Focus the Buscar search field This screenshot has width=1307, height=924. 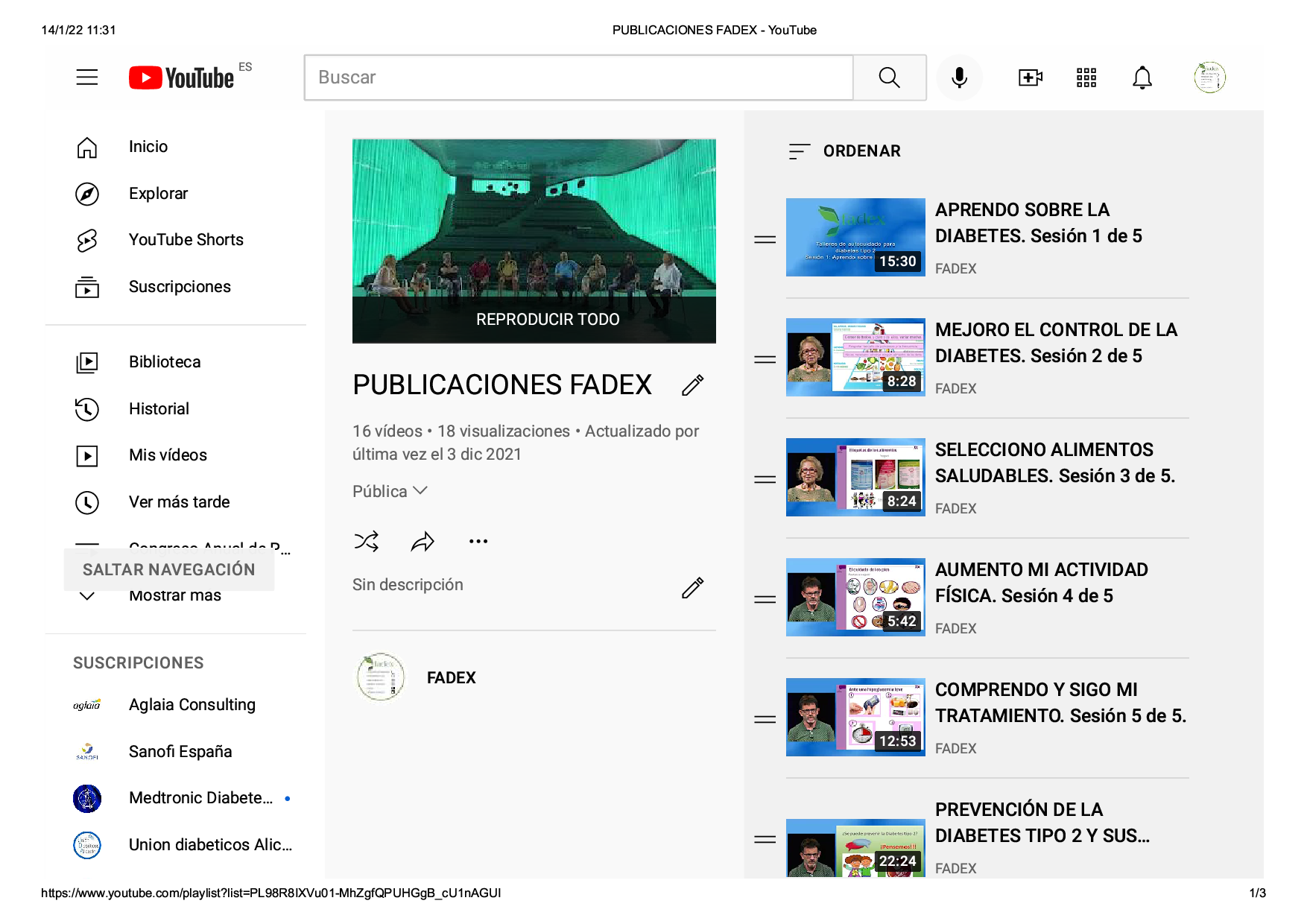point(578,77)
